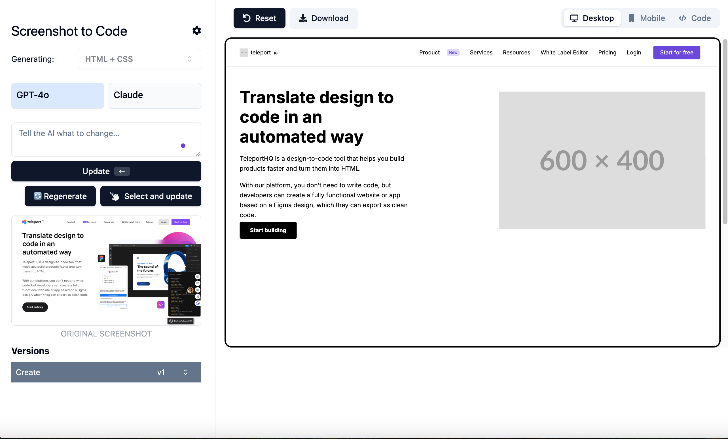Viewport: 728px width, 439px height.
Task: Click the 'ORIGINAL SCREENSHOT' caption
Action: point(106,334)
